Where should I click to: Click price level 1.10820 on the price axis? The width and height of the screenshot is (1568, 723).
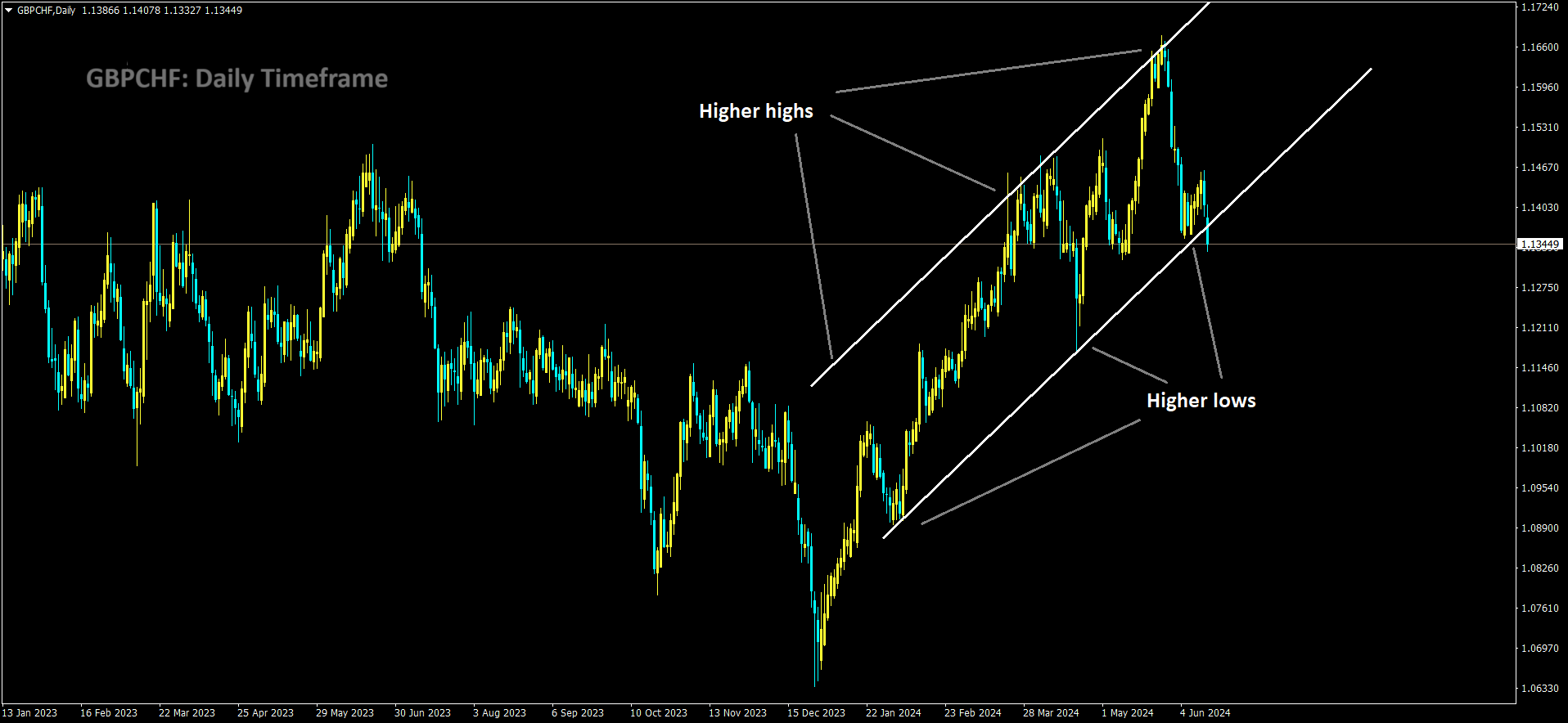tap(1539, 408)
